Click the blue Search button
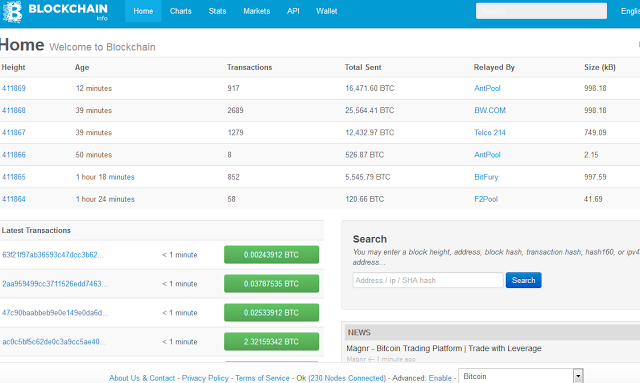 [x=524, y=280]
